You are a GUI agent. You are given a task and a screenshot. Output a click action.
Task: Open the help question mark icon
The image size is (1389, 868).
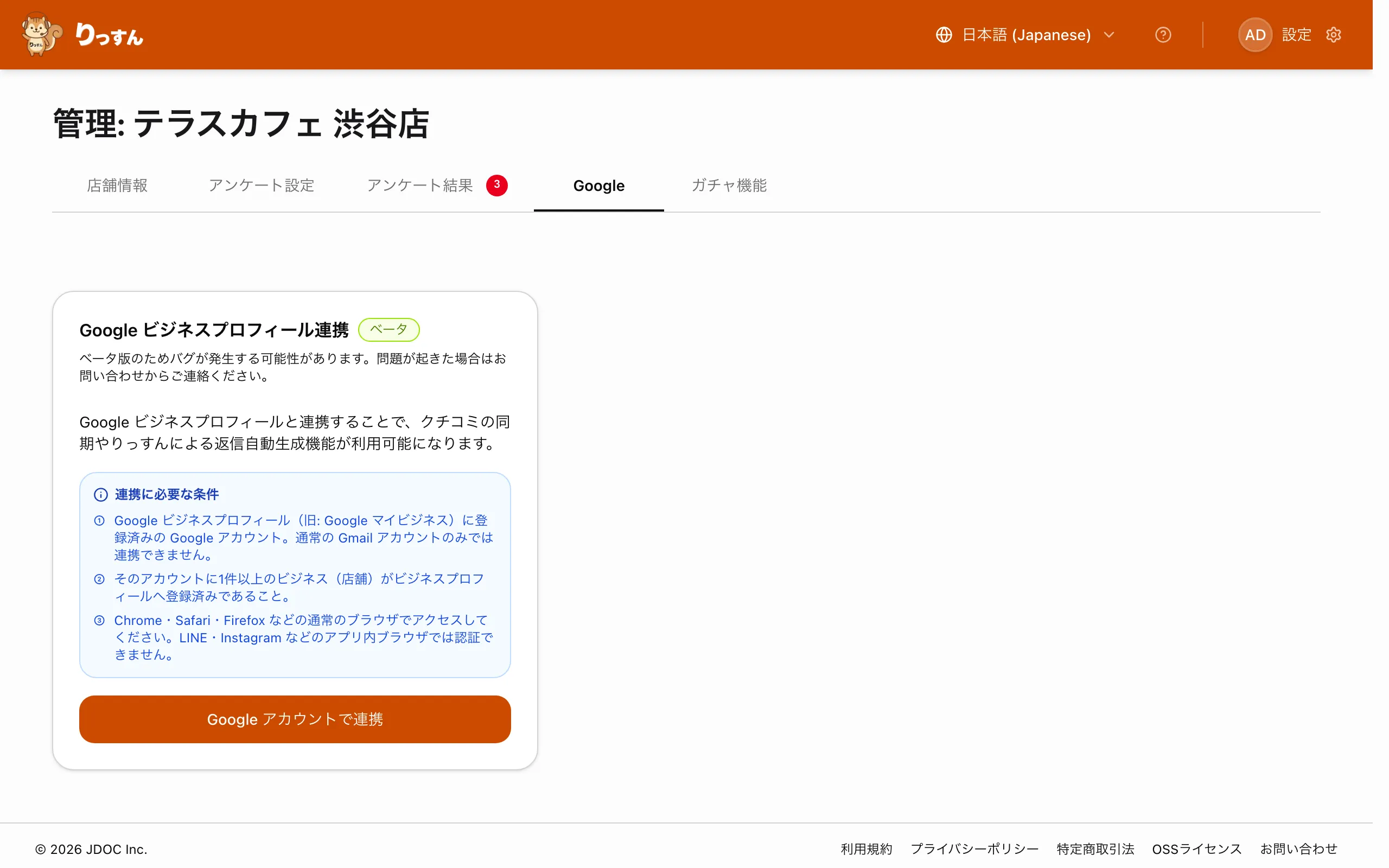tap(1163, 35)
